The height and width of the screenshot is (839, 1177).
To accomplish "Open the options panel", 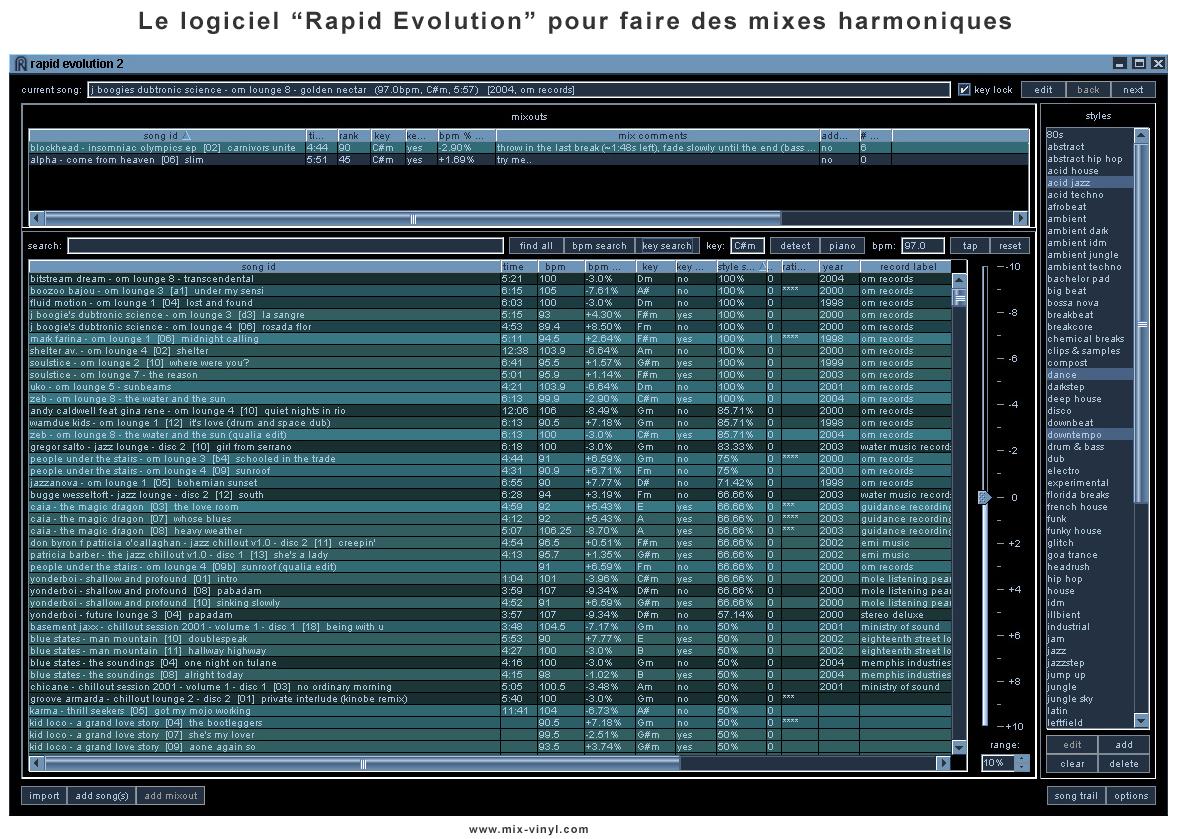I will (x=1131, y=795).
